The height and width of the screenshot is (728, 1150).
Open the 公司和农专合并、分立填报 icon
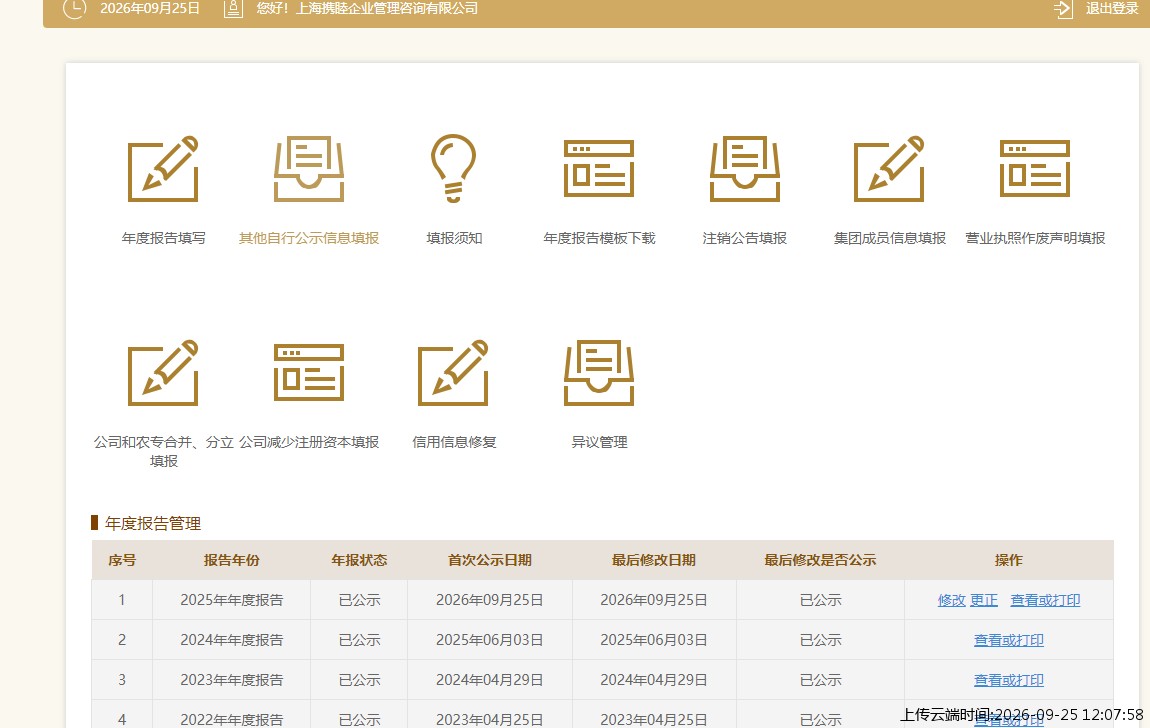click(163, 372)
